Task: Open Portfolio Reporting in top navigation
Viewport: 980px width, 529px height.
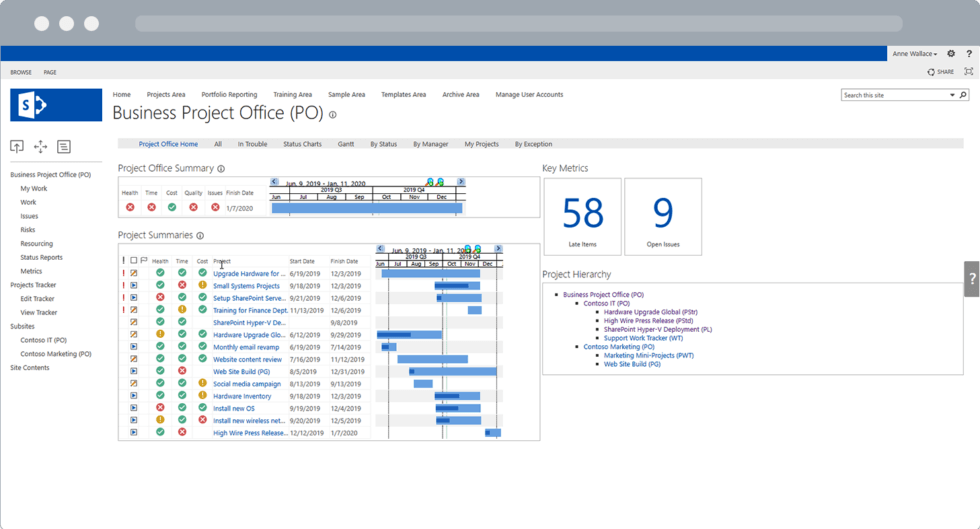Action: point(229,95)
